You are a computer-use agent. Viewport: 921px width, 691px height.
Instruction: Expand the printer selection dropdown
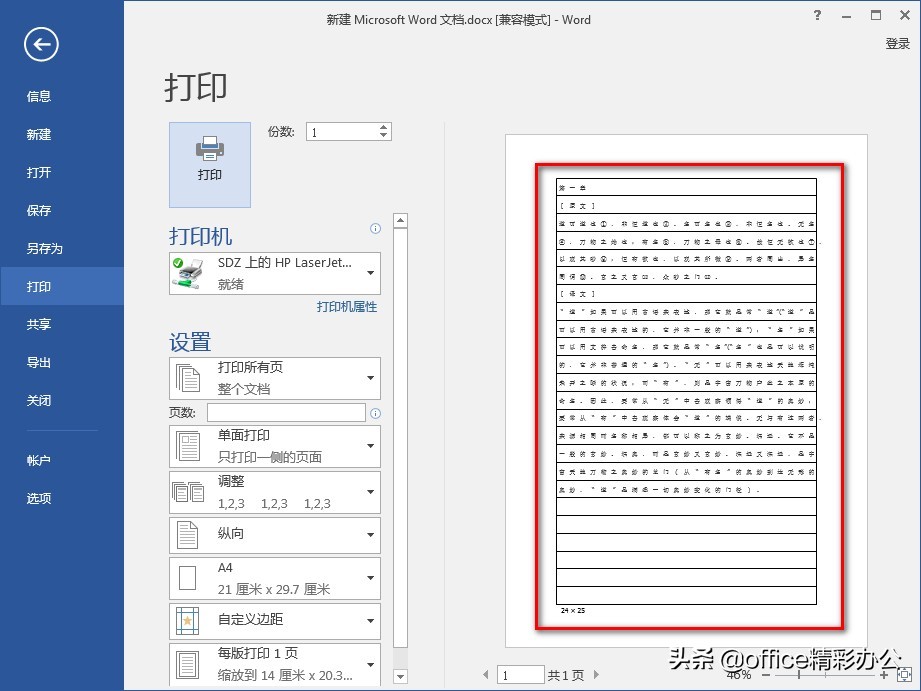[x=371, y=273]
